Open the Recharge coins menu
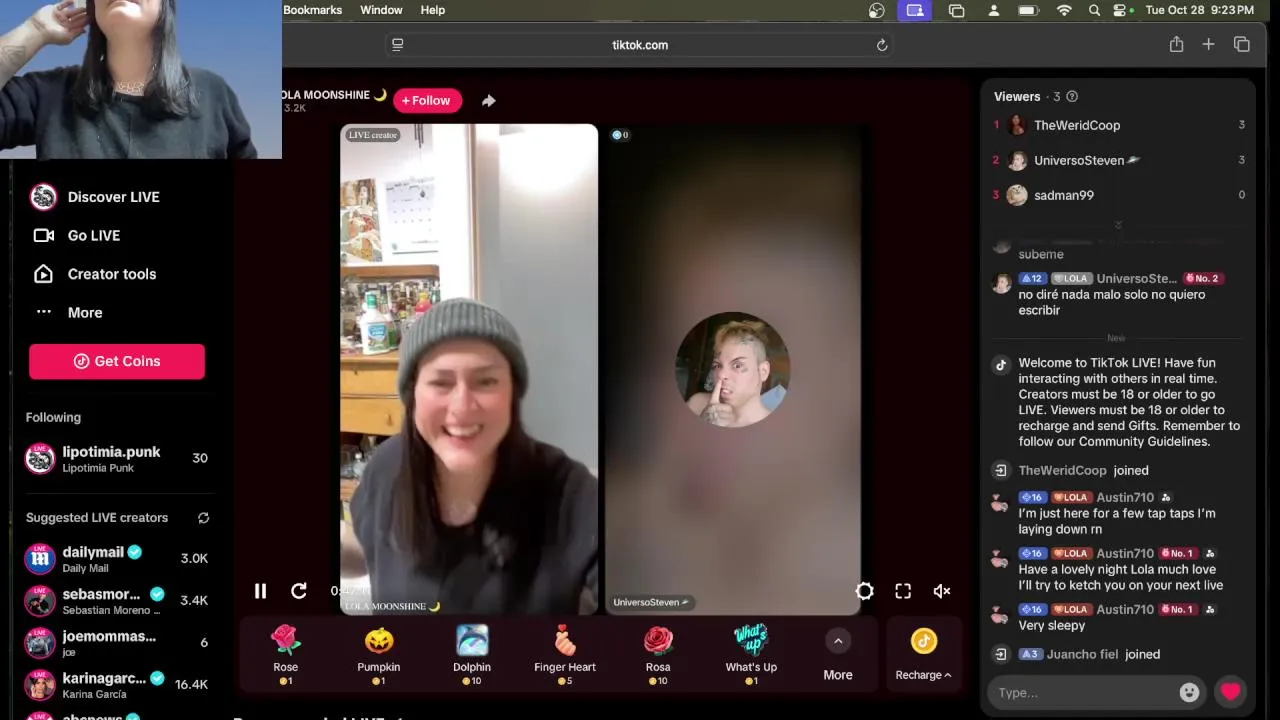 923,654
